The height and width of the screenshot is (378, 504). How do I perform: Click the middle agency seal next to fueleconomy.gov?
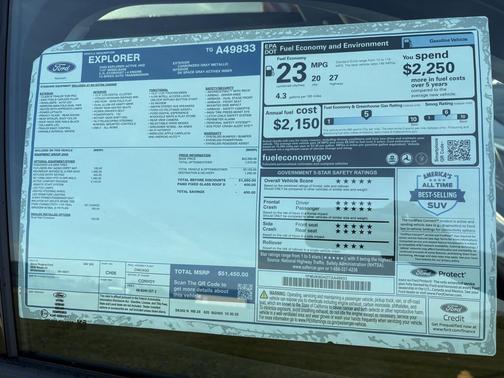[x=406, y=158]
